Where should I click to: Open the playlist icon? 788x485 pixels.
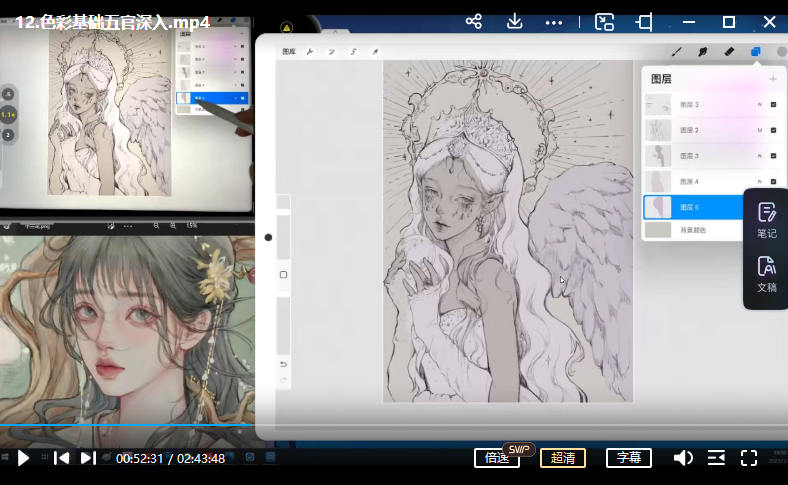click(716, 458)
